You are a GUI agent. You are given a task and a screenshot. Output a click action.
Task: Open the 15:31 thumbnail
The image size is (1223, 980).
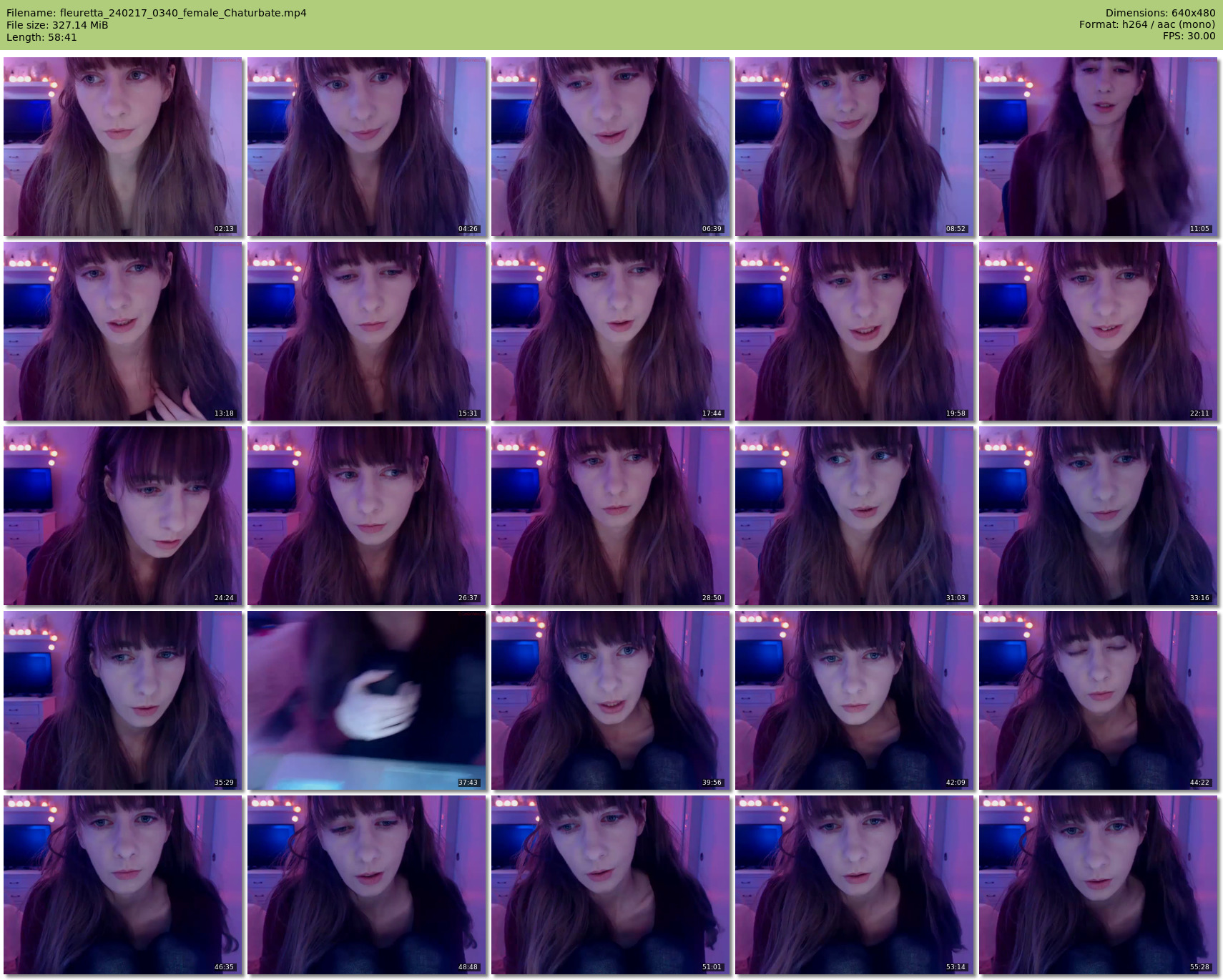tap(367, 331)
